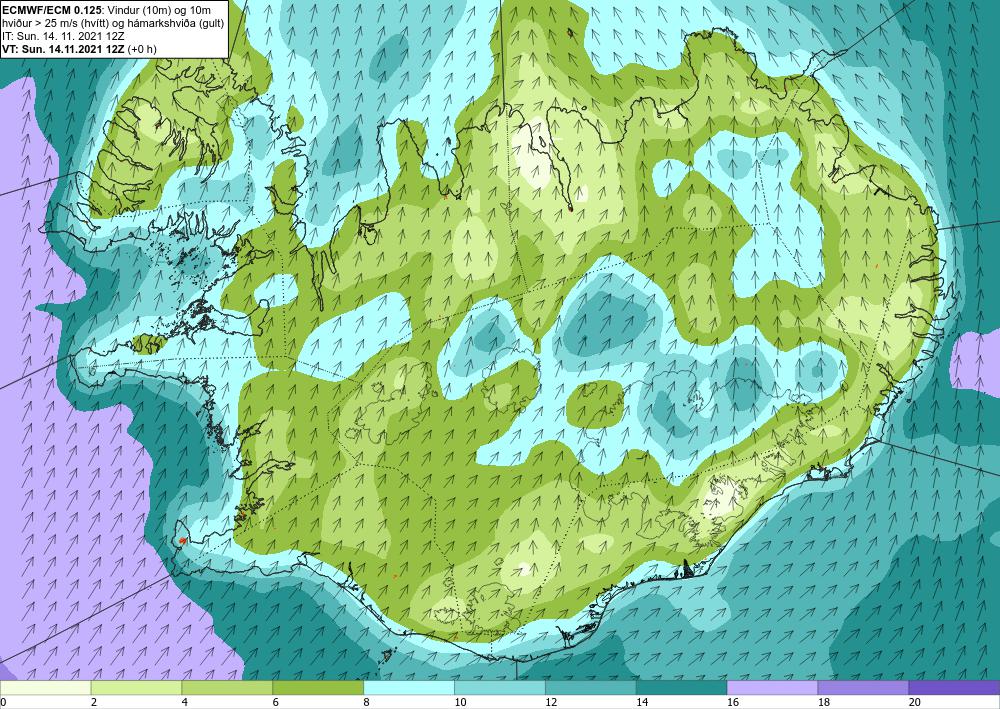The width and height of the screenshot is (1000, 709).
Task: Pick the green 4–6 m/s legend swatch
Action: 227,687
